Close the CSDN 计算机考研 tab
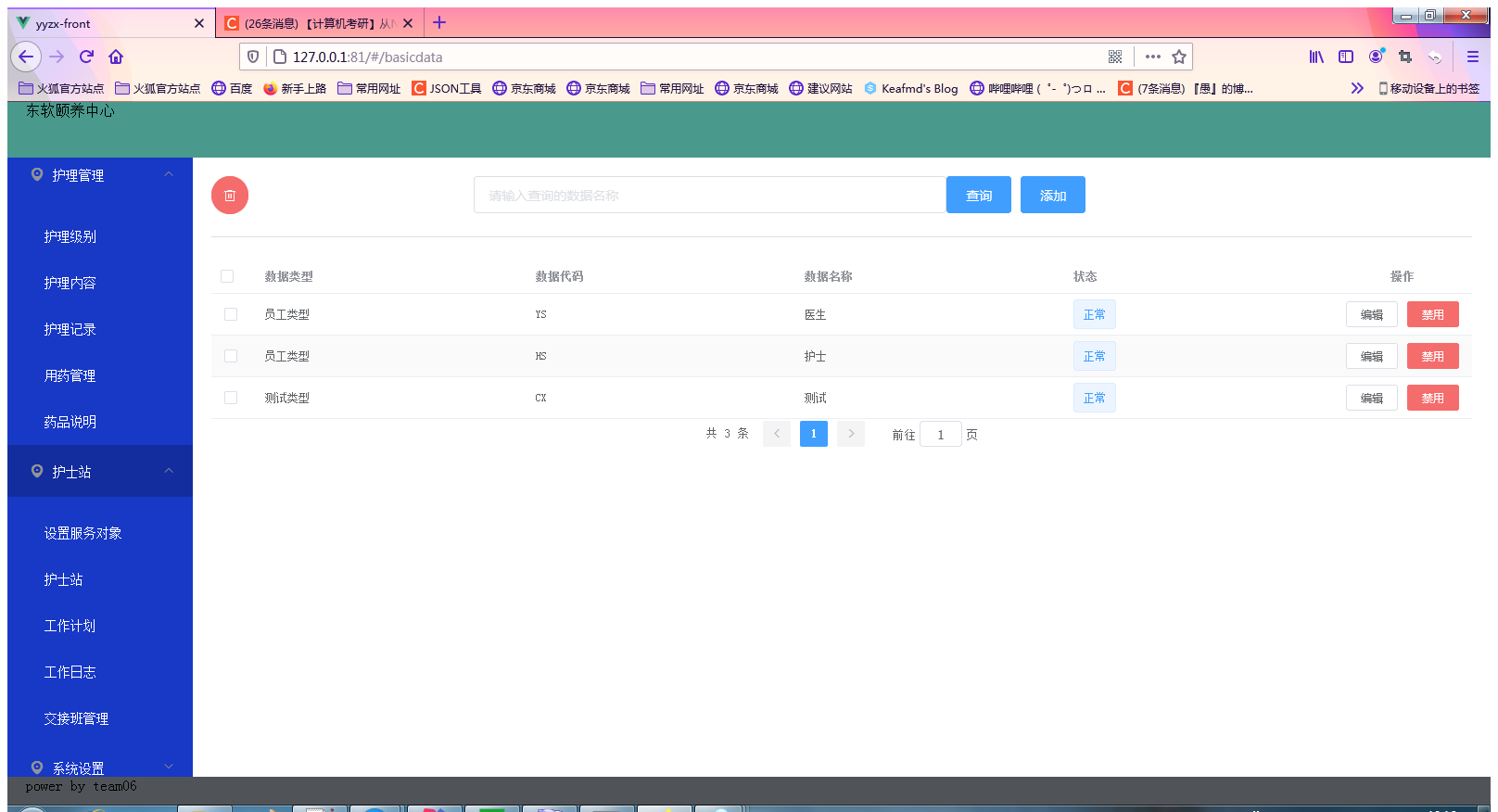 pos(408,23)
